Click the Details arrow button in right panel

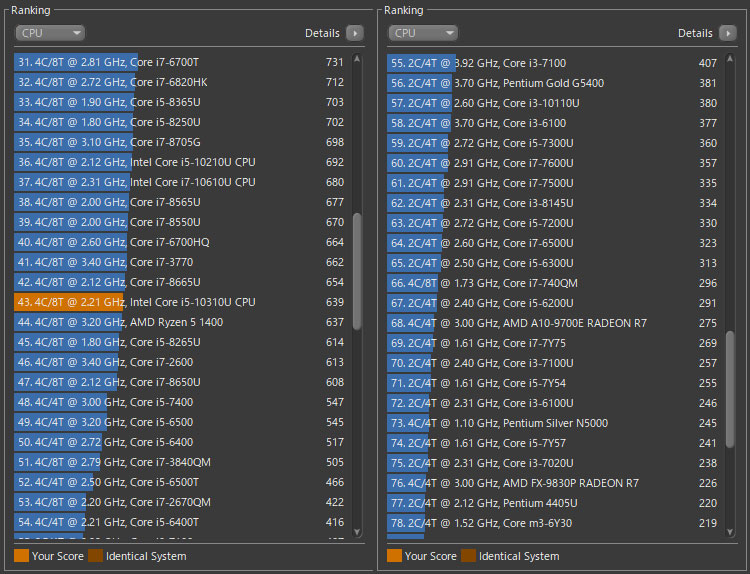[x=729, y=33]
